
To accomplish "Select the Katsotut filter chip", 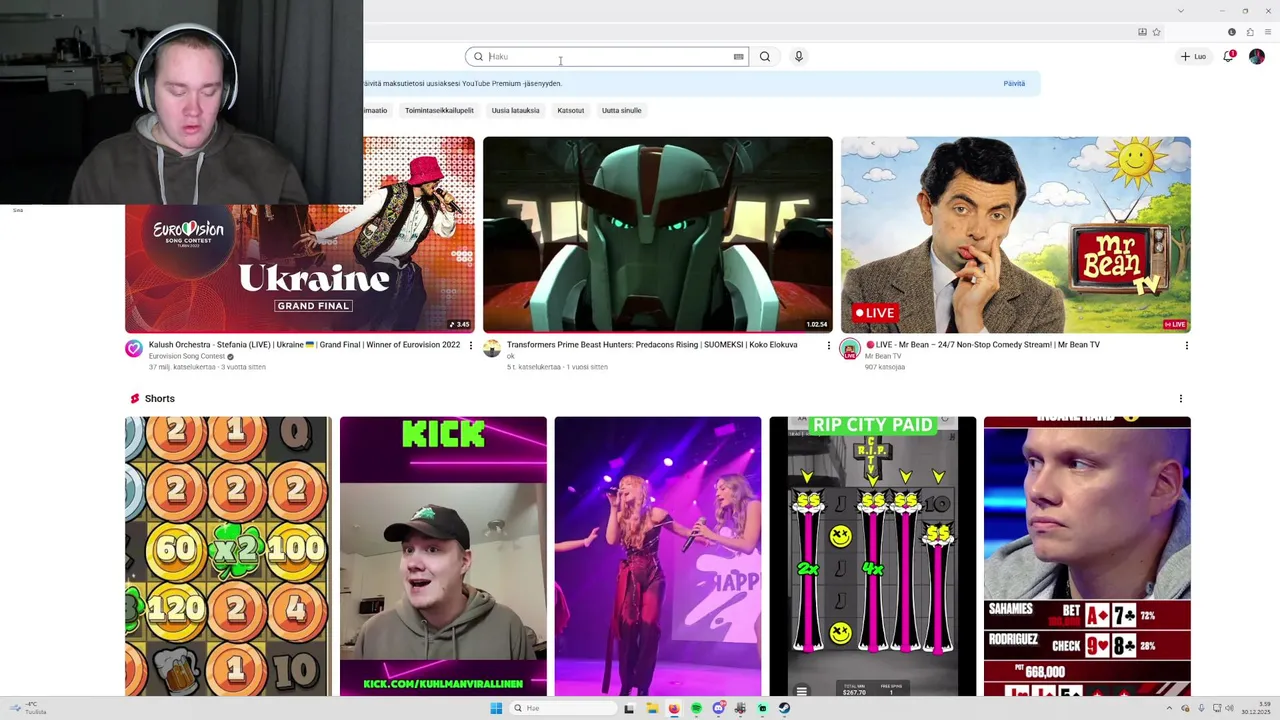I will click(x=571, y=111).
